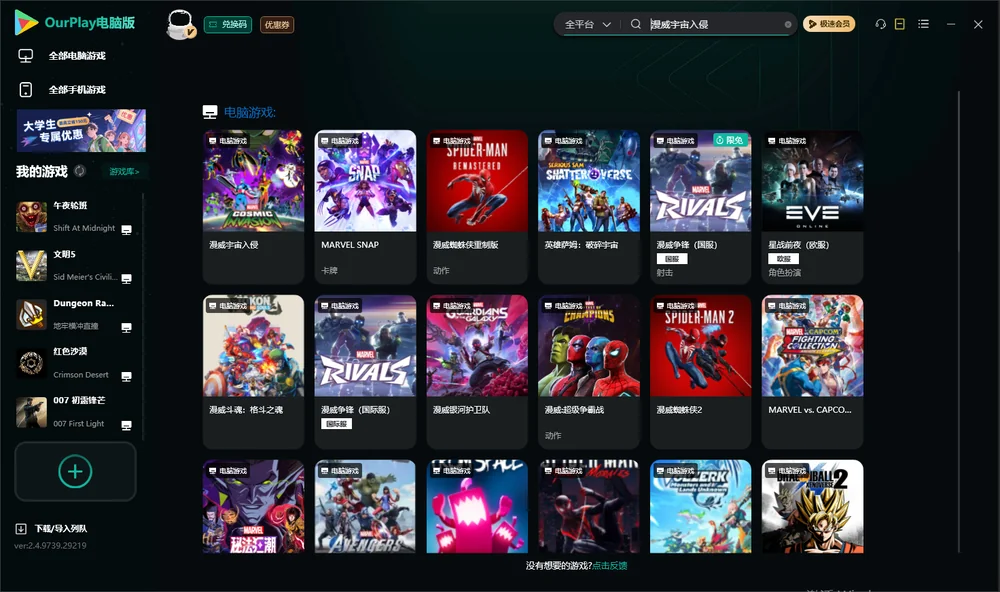
Task: Open the 漫威银河护卫队 game card
Action: pos(477,372)
